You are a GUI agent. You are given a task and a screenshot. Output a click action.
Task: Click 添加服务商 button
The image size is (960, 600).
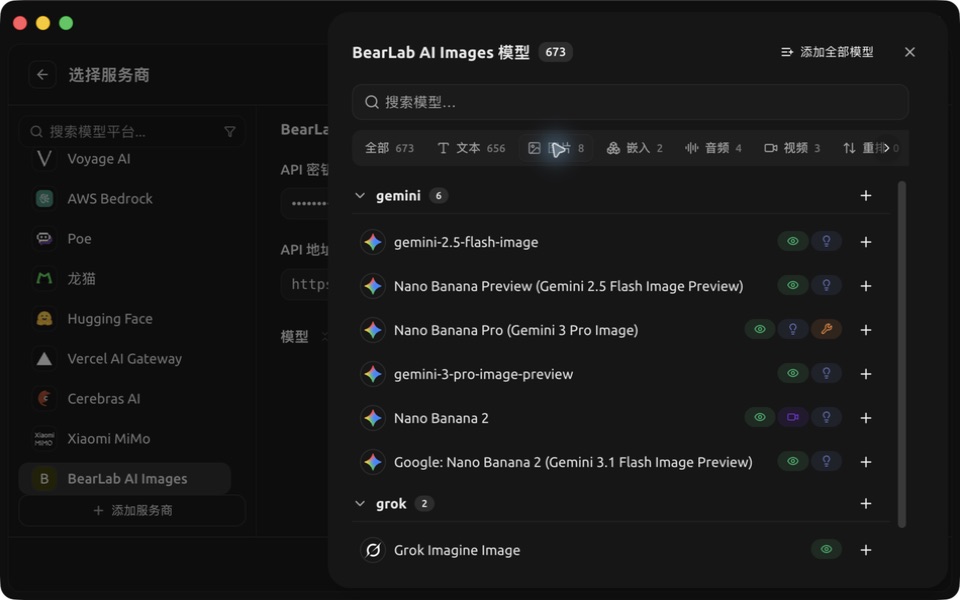pyautogui.click(x=132, y=511)
